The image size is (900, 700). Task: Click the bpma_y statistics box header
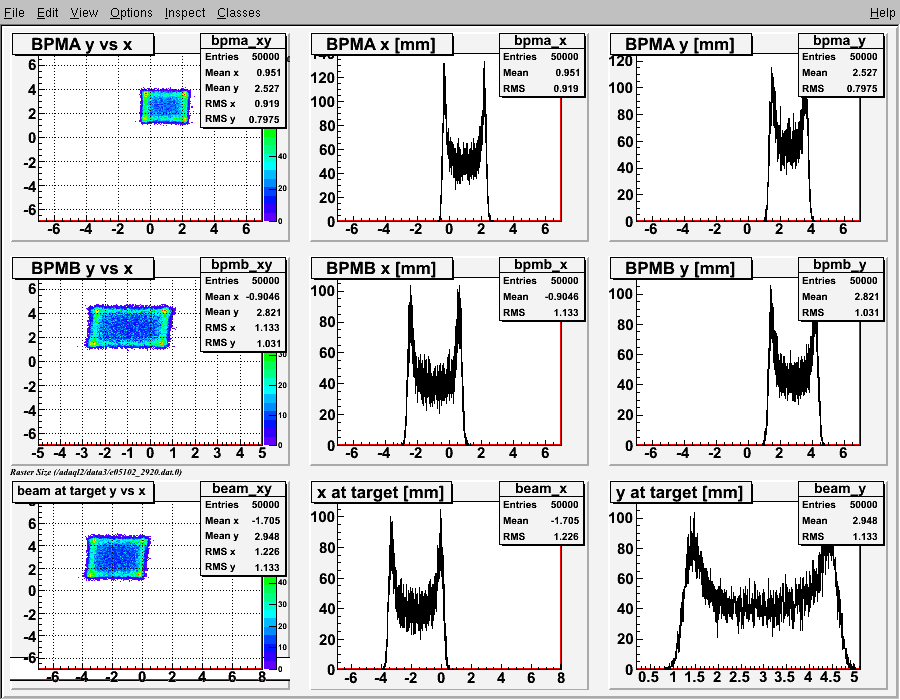pyautogui.click(x=840, y=41)
